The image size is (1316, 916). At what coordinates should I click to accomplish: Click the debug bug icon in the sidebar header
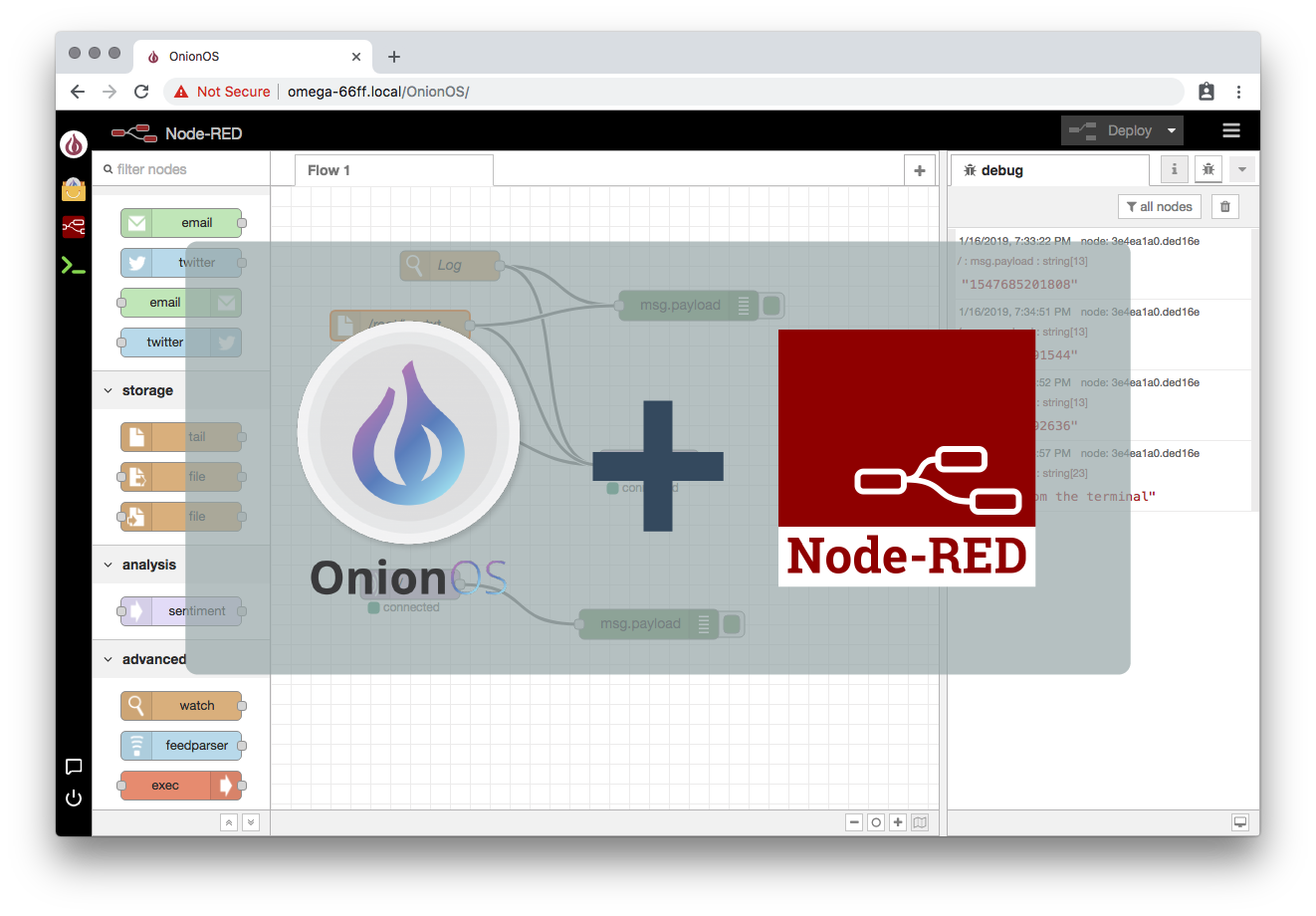tap(1207, 169)
